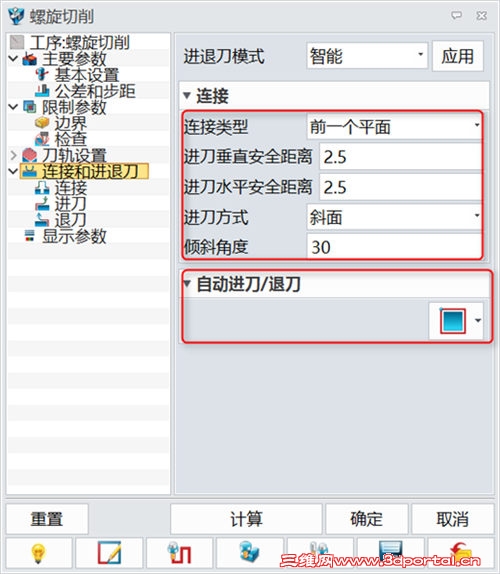The image size is (500, 574).
Task: Click the blue auto lead-in color swatch
Action: click(x=453, y=321)
